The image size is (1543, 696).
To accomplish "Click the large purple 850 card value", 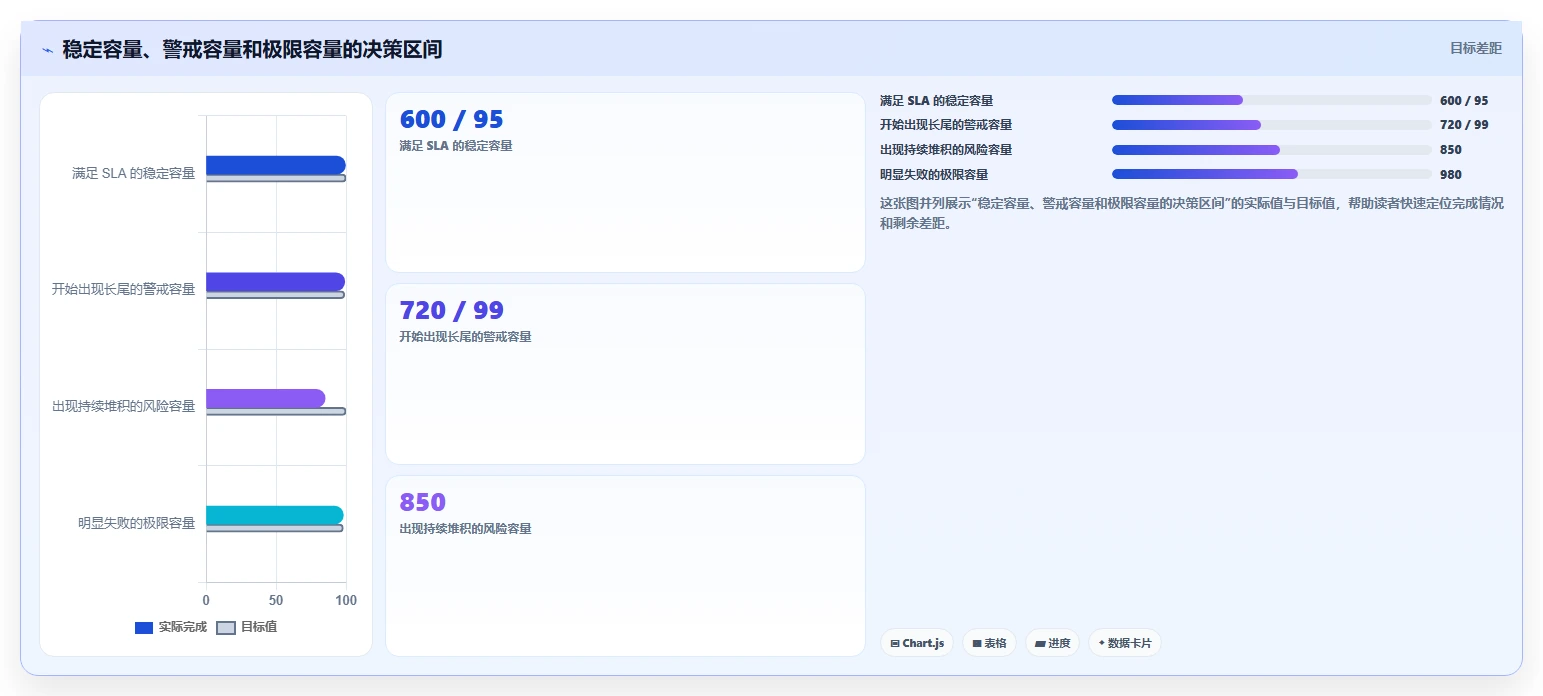I will (423, 502).
